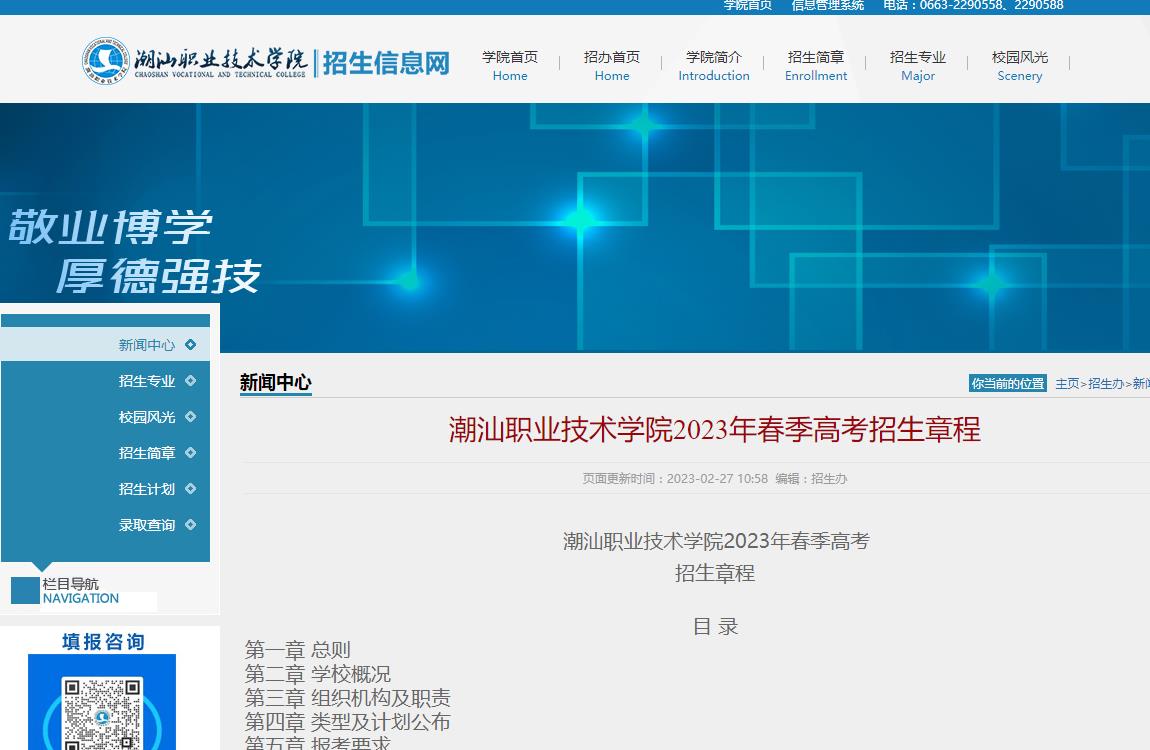Click 学院首页 link in top blue bar
Image resolution: width=1150 pixels, height=750 pixels.
(747, 5)
